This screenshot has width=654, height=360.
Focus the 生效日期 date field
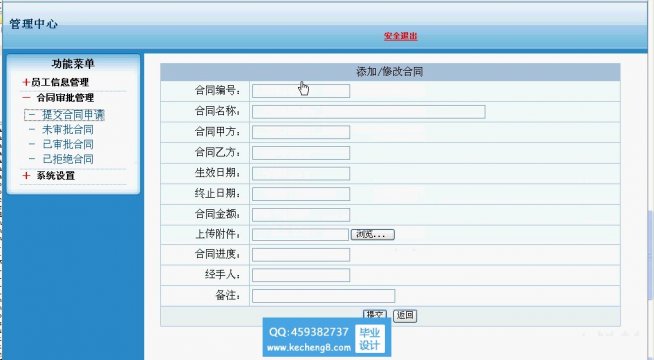tap(301, 173)
